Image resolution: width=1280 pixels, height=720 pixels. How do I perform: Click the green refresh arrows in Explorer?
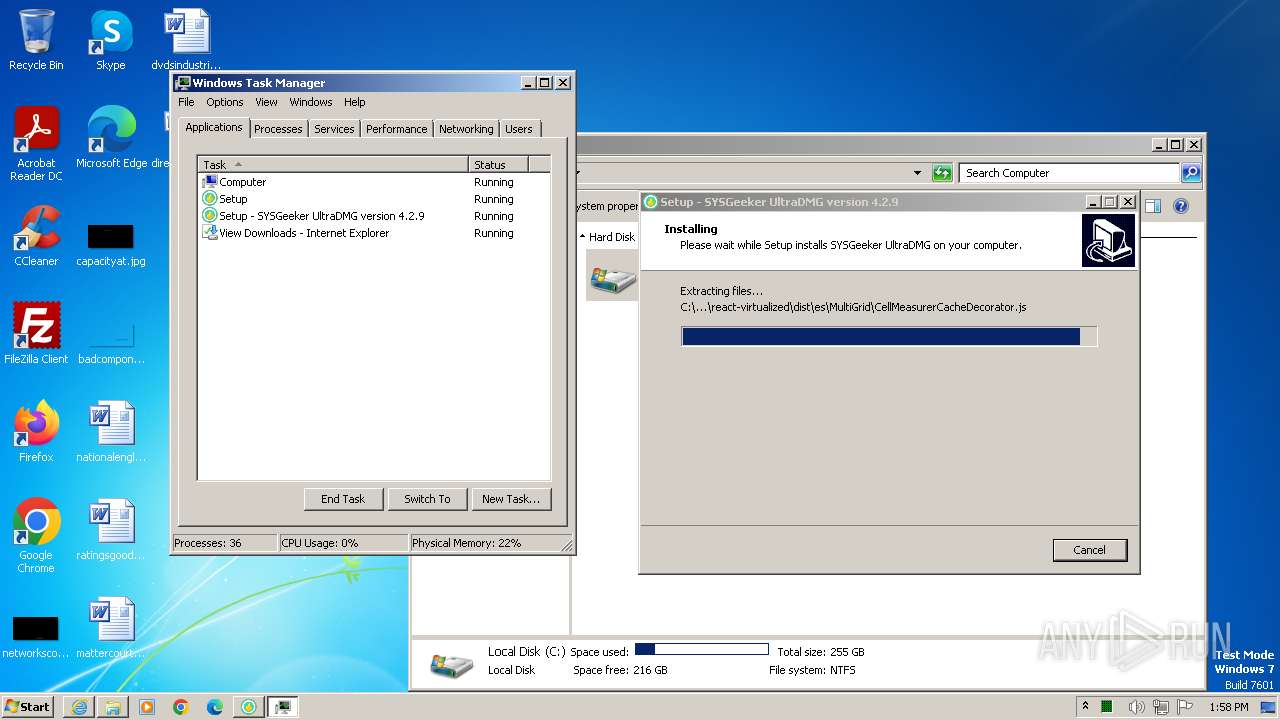(942, 173)
